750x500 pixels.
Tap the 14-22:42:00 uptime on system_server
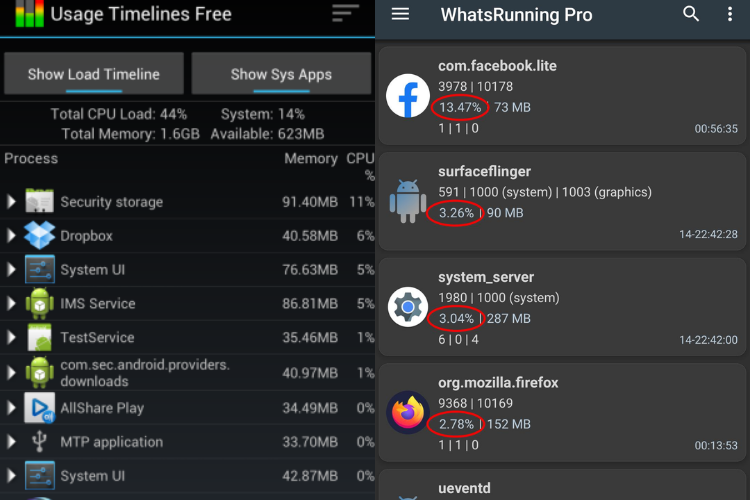tap(708, 340)
